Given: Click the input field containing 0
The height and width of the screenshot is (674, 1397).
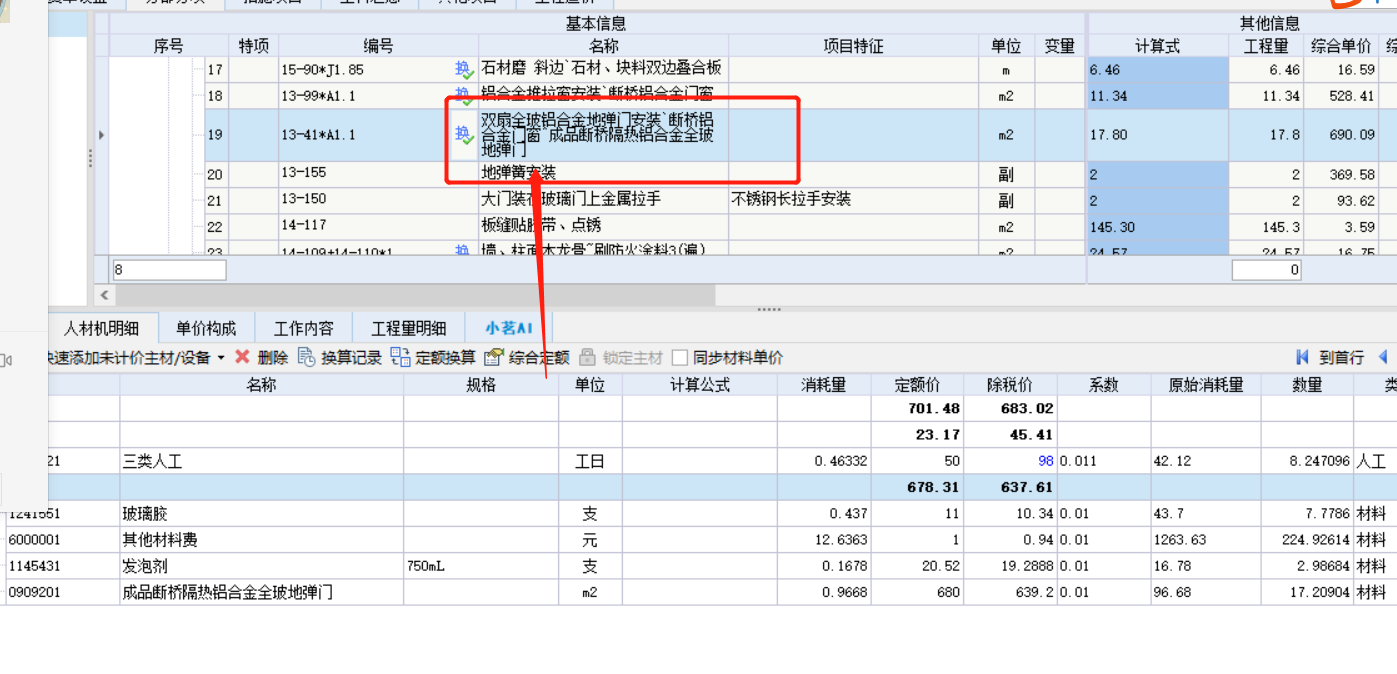Looking at the screenshot, I should [x=1267, y=270].
